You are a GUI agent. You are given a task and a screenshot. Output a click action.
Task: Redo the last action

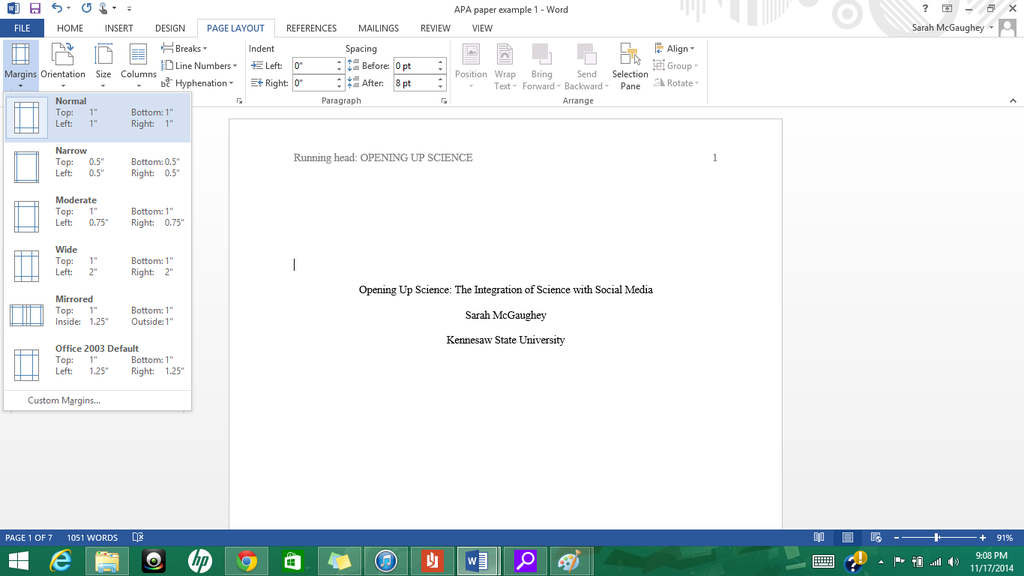[86, 9]
